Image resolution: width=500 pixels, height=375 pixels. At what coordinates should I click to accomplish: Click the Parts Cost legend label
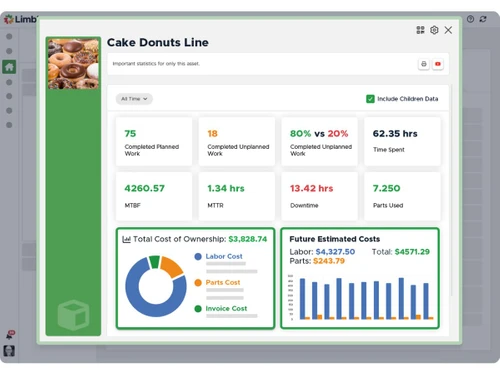(x=223, y=282)
